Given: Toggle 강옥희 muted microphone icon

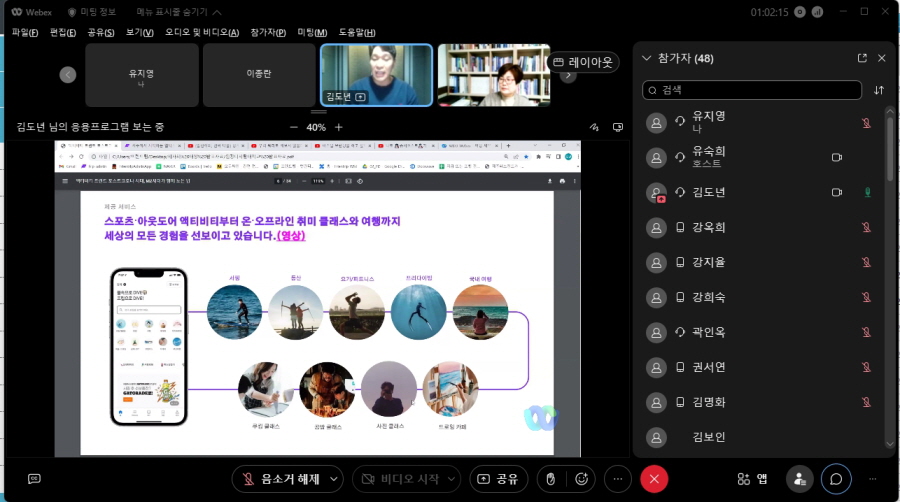Looking at the screenshot, I should [x=866, y=227].
